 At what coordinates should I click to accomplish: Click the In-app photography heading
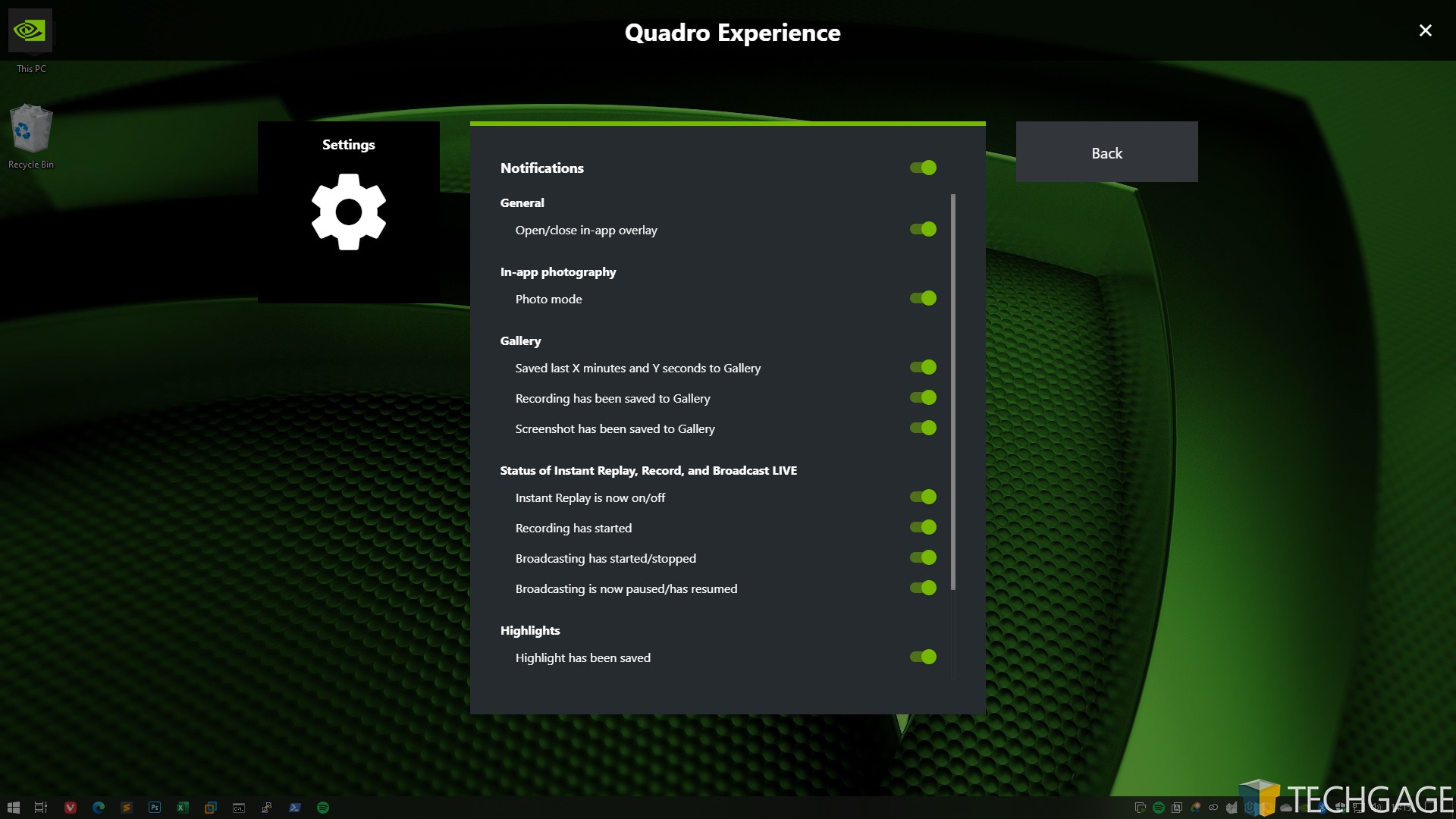coord(558,271)
